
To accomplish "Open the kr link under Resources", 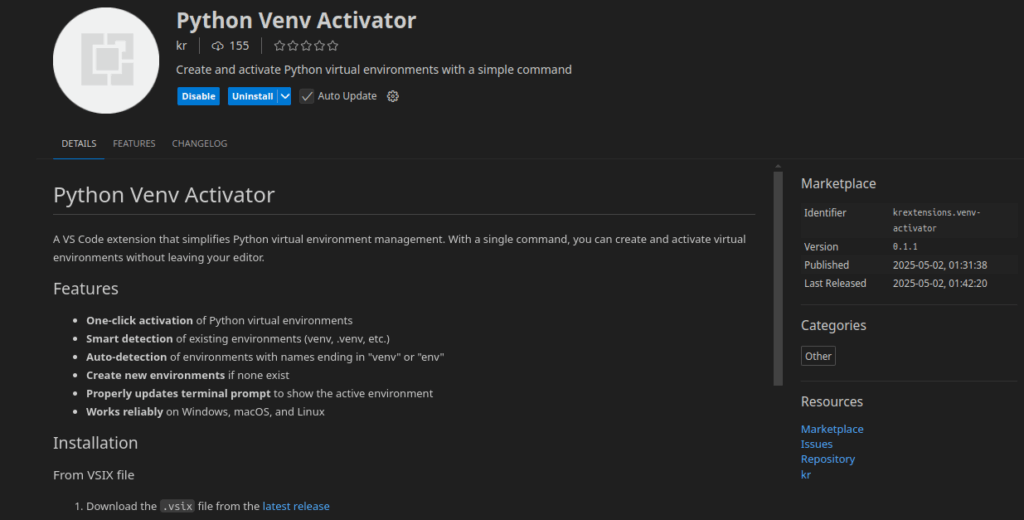I will pyautogui.click(x=806, y=474).
